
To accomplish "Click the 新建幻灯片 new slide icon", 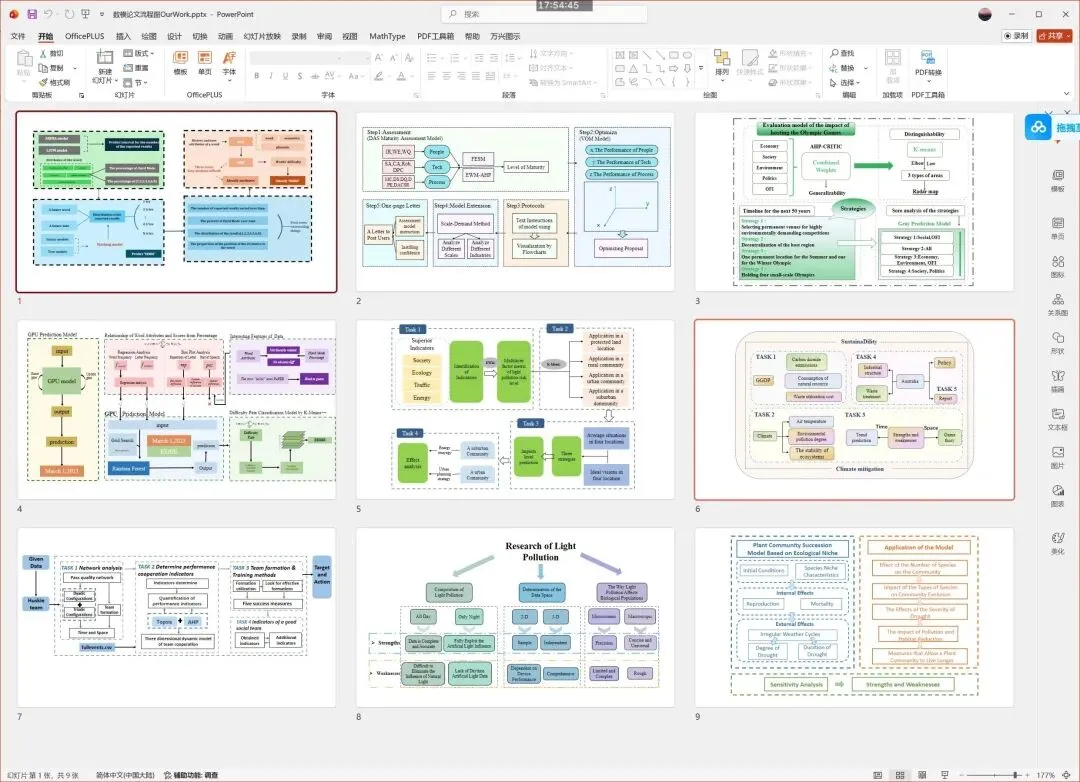I will pos(105,58).
